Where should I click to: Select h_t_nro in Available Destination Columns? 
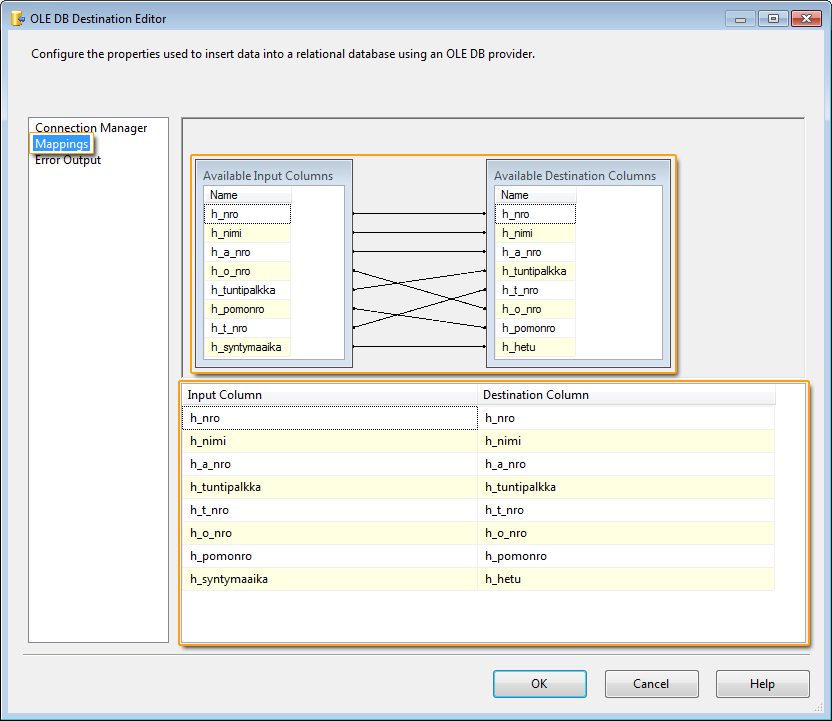pyautogui.click(x=535, y=290)
